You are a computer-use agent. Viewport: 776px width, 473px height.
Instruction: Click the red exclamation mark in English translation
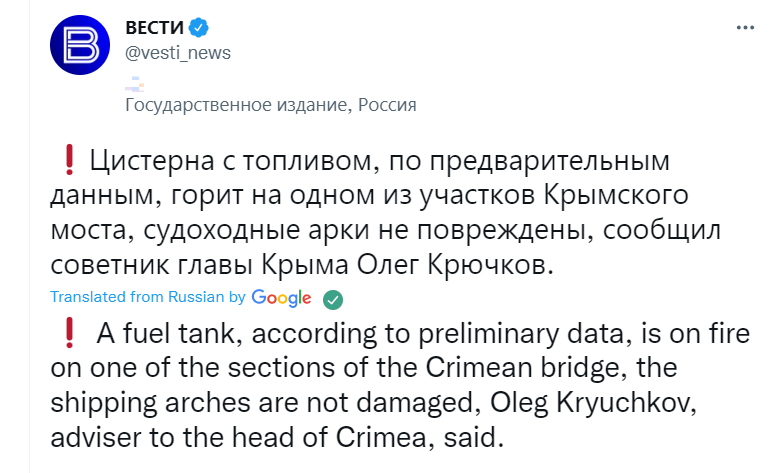[69, 331]
